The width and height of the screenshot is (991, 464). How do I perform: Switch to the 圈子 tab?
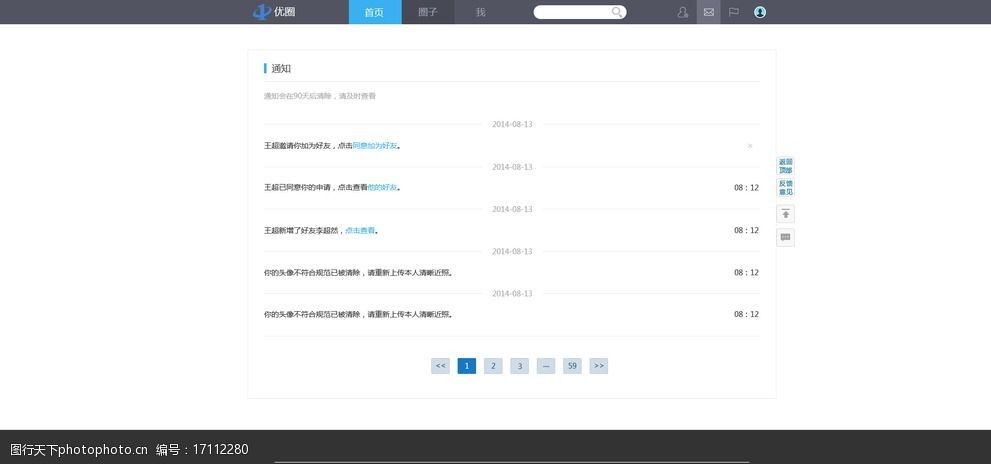tap(428, 12)
